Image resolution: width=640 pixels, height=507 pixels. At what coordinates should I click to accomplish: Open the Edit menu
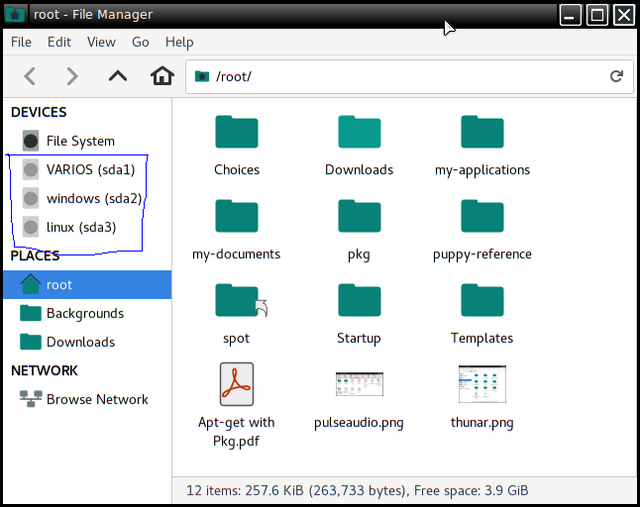59,42
